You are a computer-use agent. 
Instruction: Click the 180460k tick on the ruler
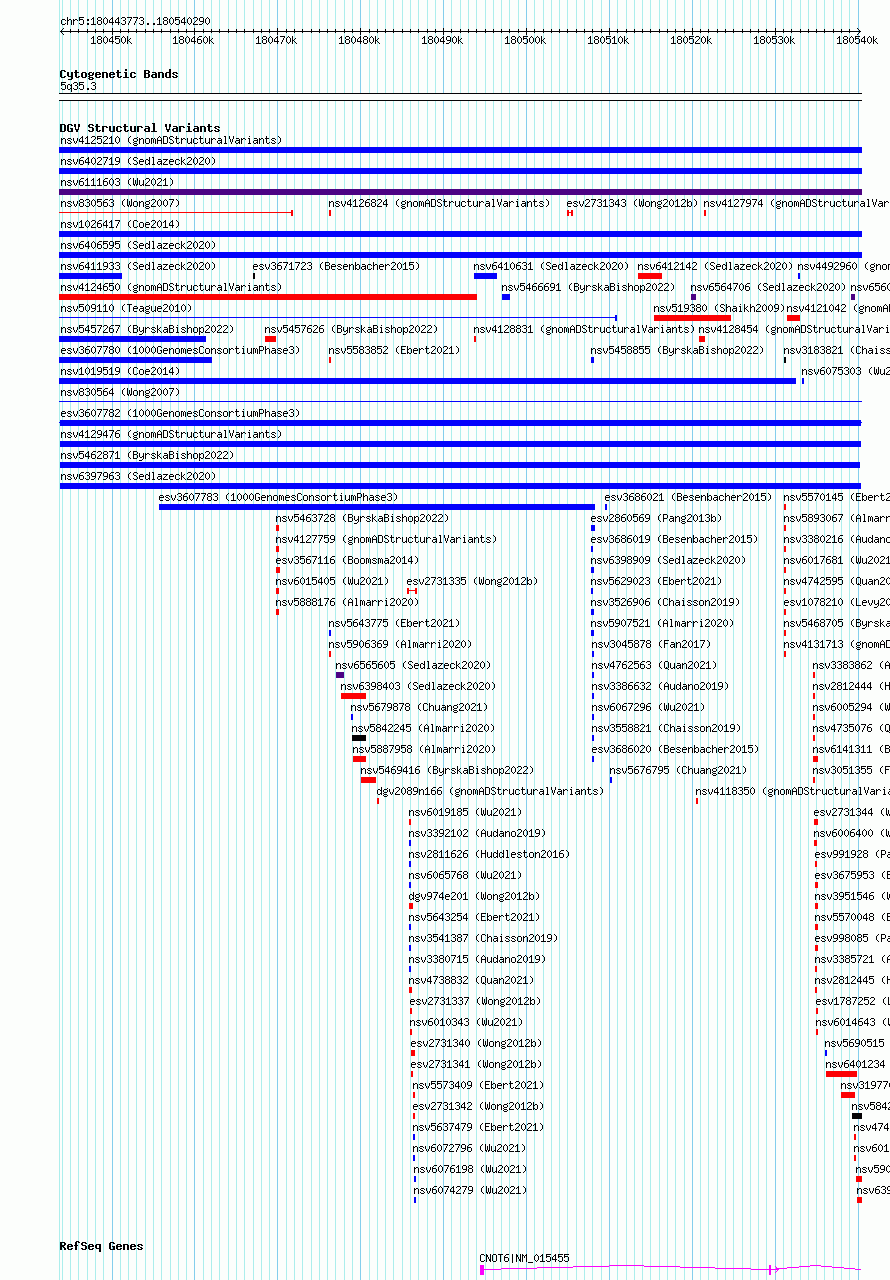[193, 40]
